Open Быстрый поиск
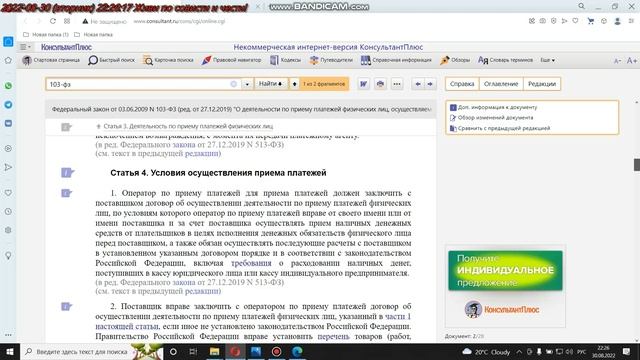This screenshot has width=640, height=360. point(111,60)
